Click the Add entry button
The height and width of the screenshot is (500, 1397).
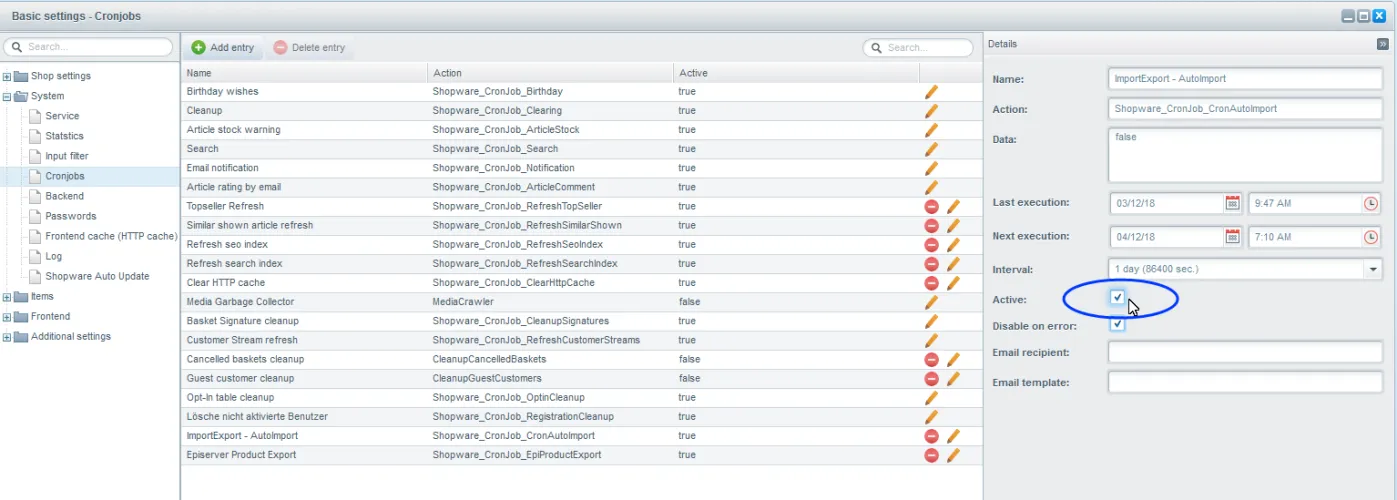click(x=223, y=47)
